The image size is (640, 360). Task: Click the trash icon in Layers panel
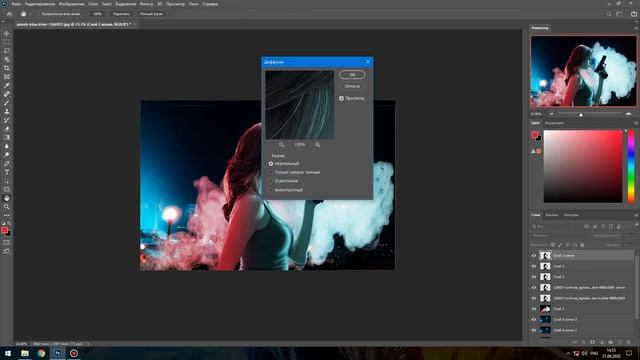coord(628,342)
